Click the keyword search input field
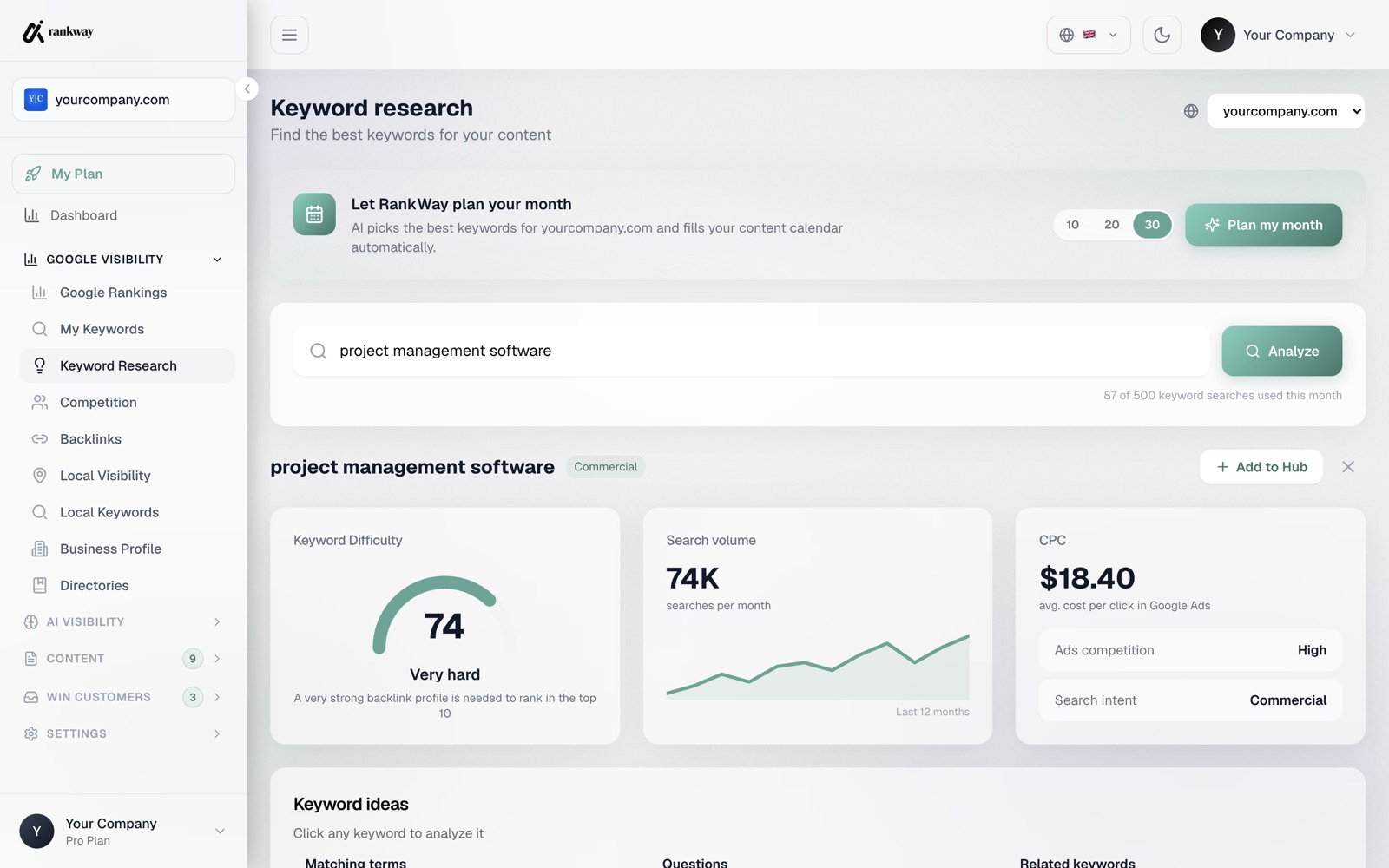This screenshot has width=1389, height=868. tap(752, 351)
